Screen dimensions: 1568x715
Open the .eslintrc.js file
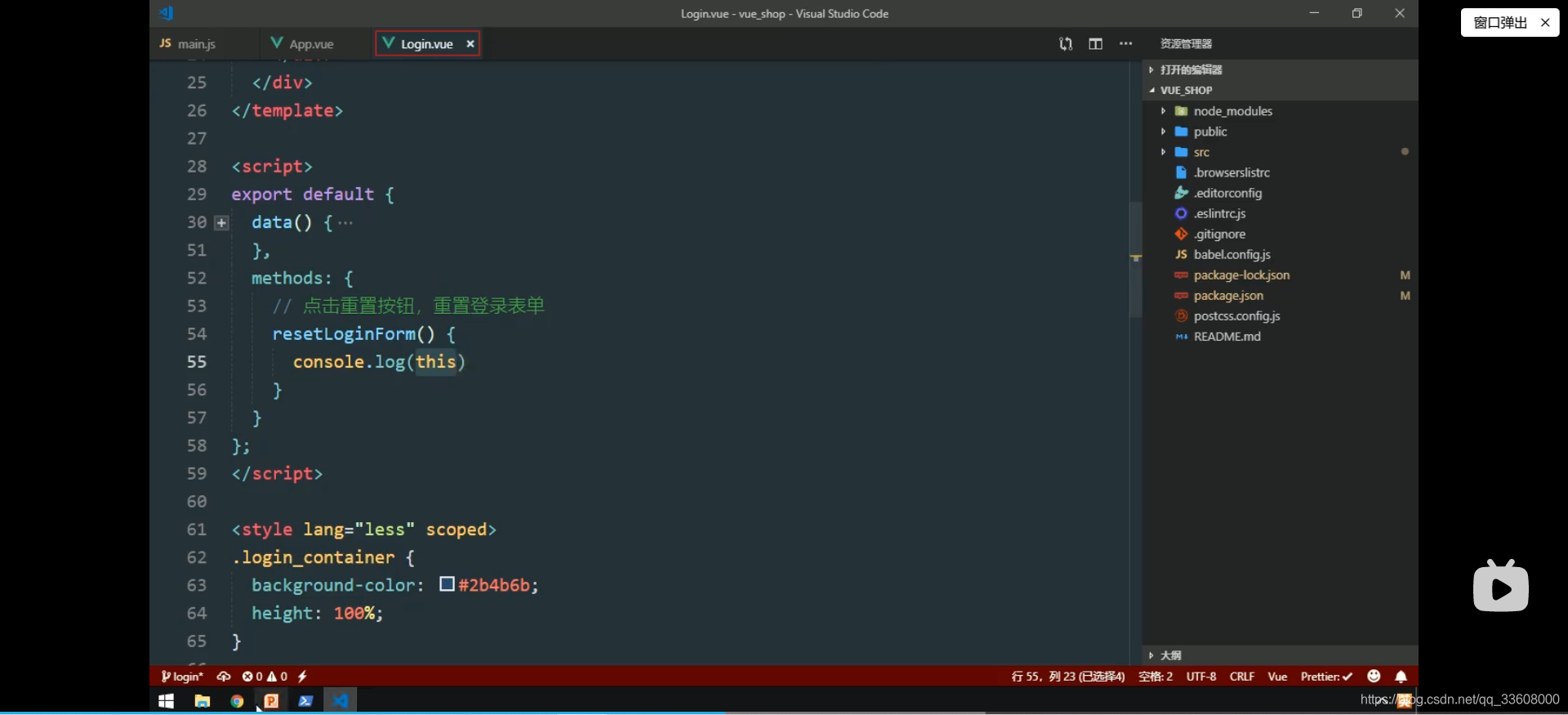pyautogui.click(x=1279, y=213)
